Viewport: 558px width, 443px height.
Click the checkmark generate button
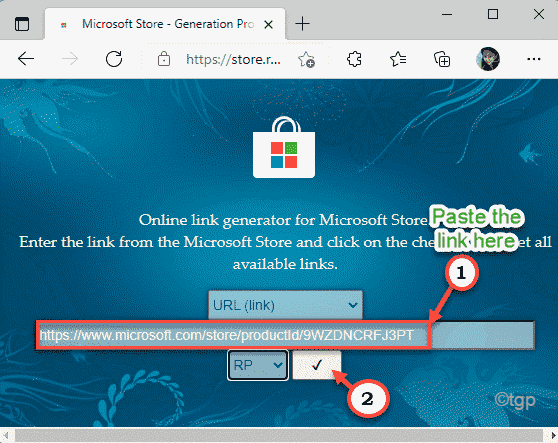(x=317, y=365)
